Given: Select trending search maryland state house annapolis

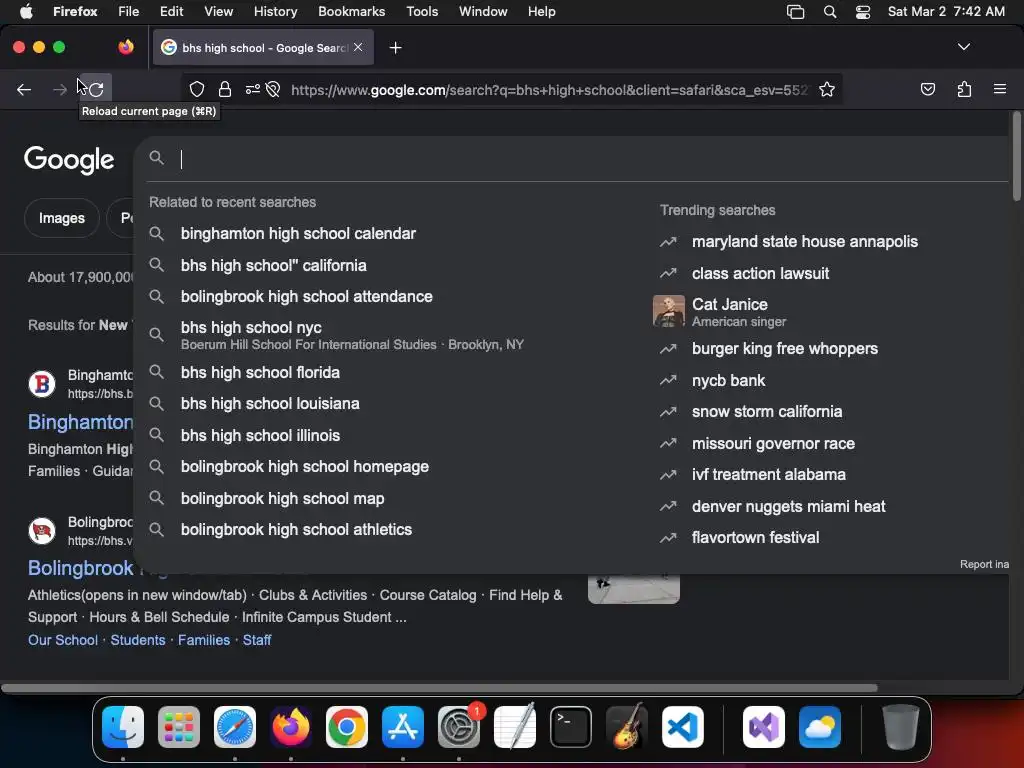Looking at the screenshot, I should point(805,242).
